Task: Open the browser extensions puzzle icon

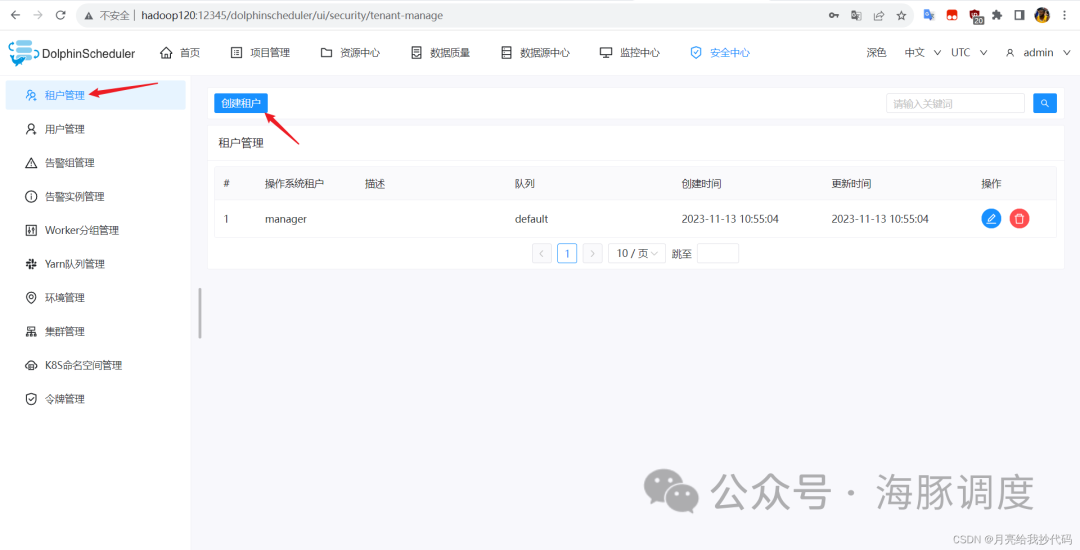Action: [997, 15]
